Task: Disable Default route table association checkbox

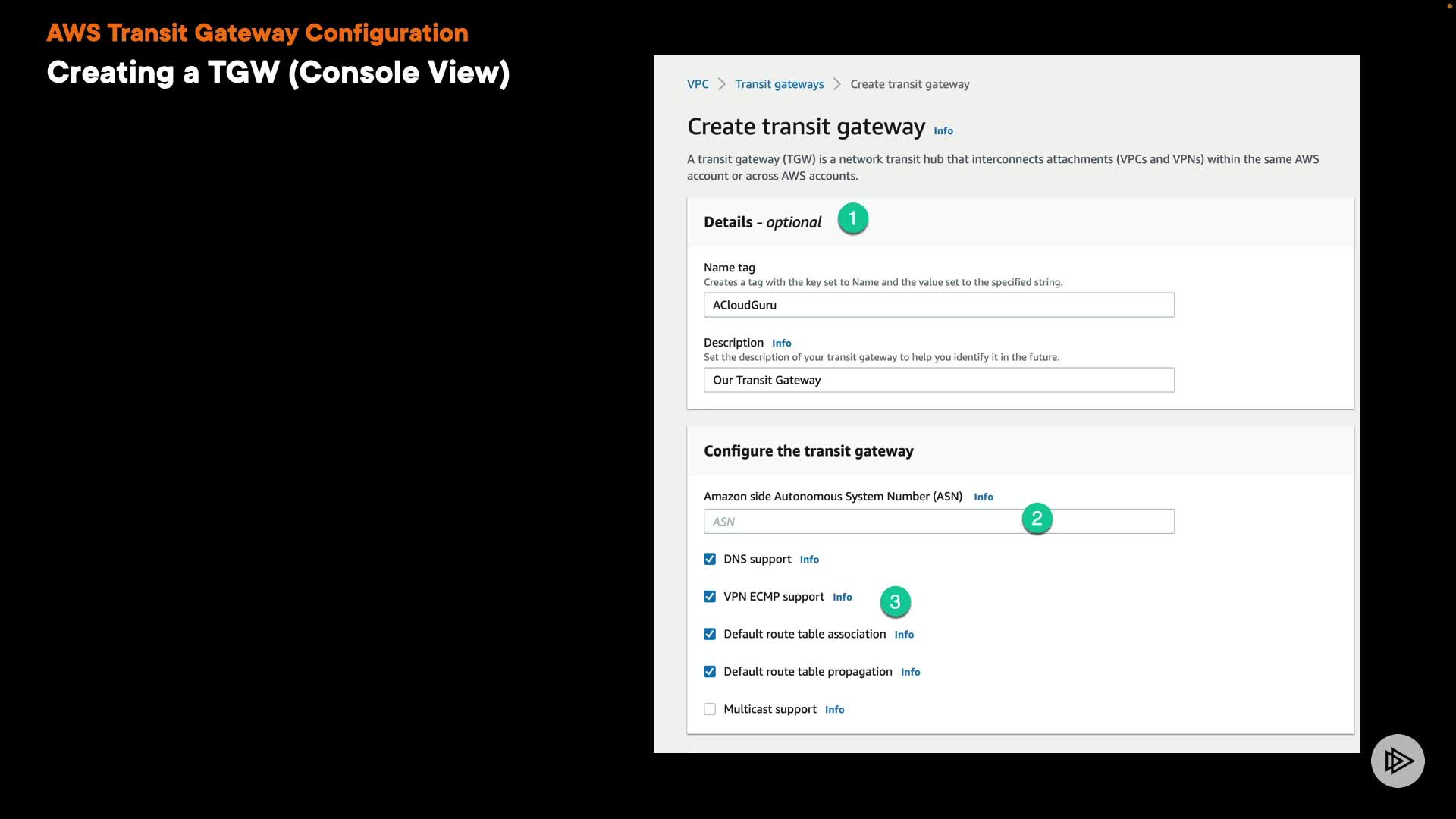Action: pos(710,635)
